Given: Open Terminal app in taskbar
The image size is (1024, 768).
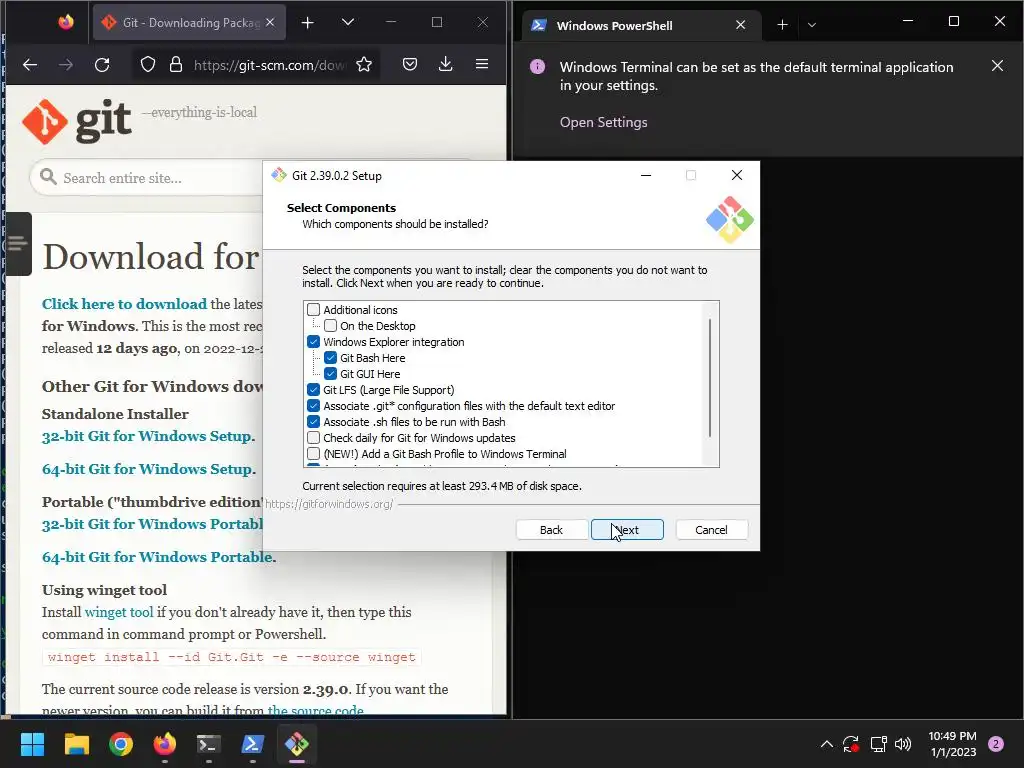Looking at the screenshot, I should [x=208, y=744].
